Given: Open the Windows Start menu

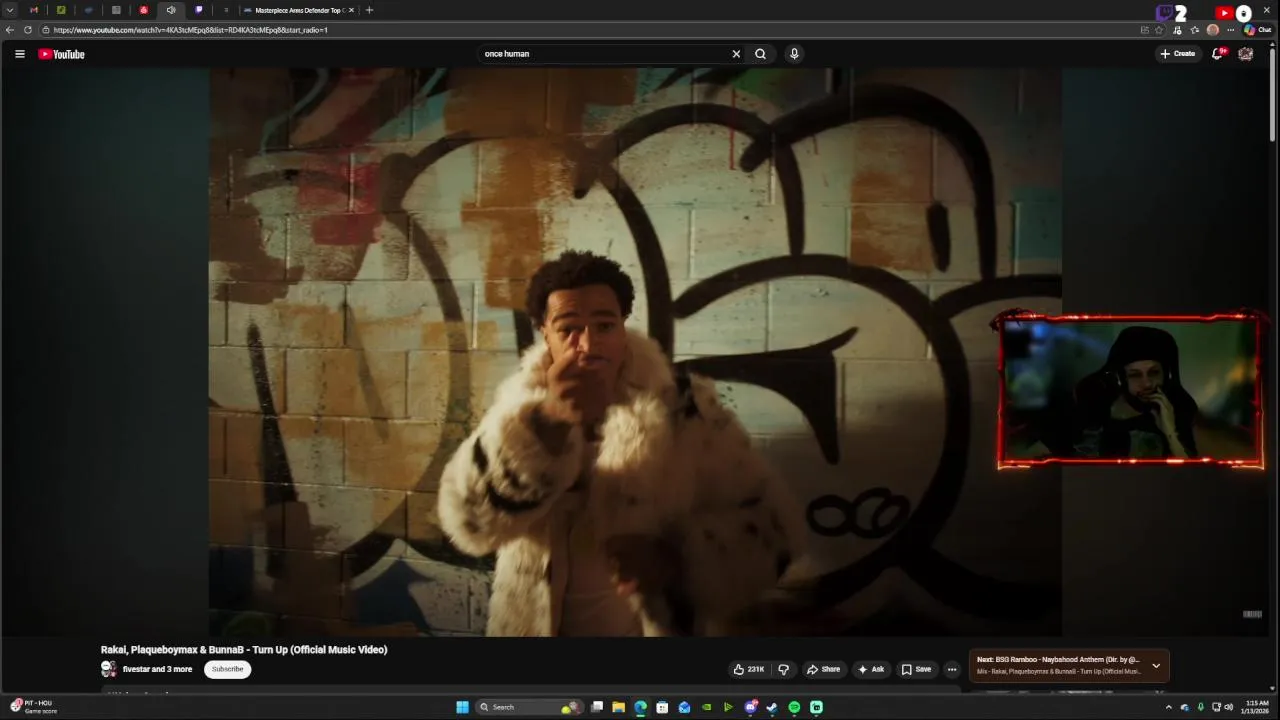Looking at the screenshot, I should (462, 707).
